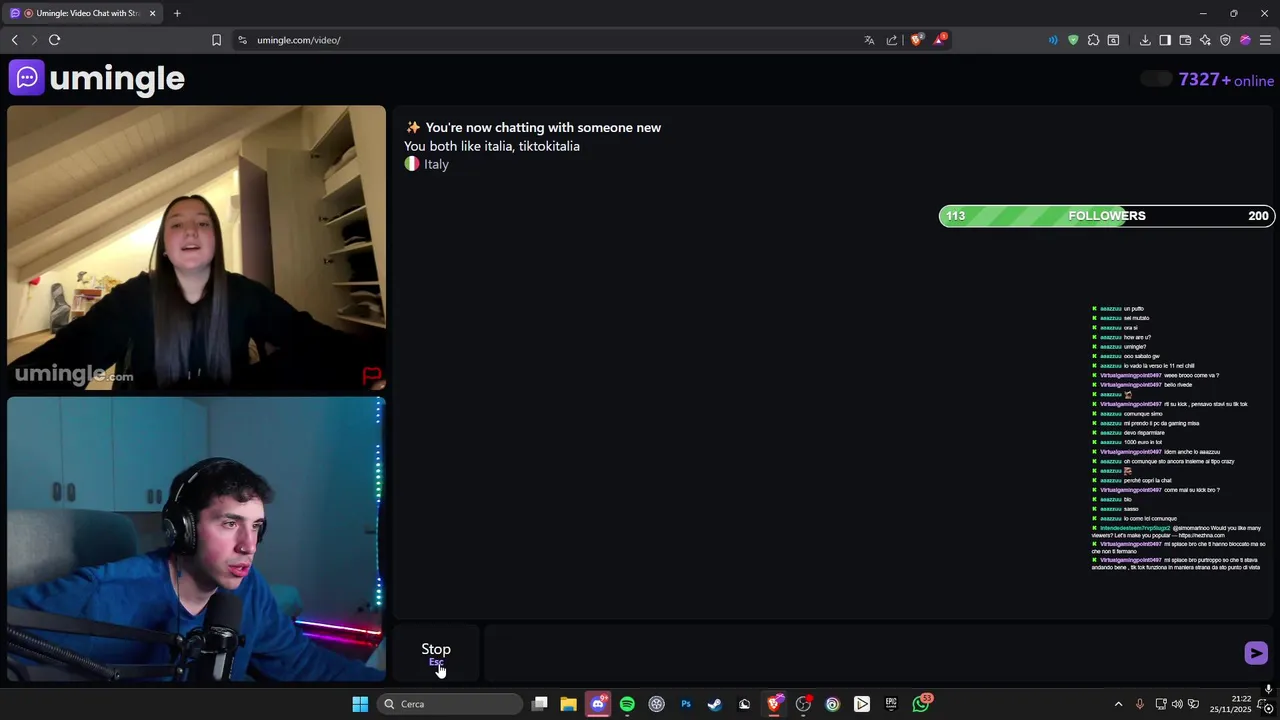1280x720 pixels.
Task: Show browser downloads
Action: pos(1145,40)
